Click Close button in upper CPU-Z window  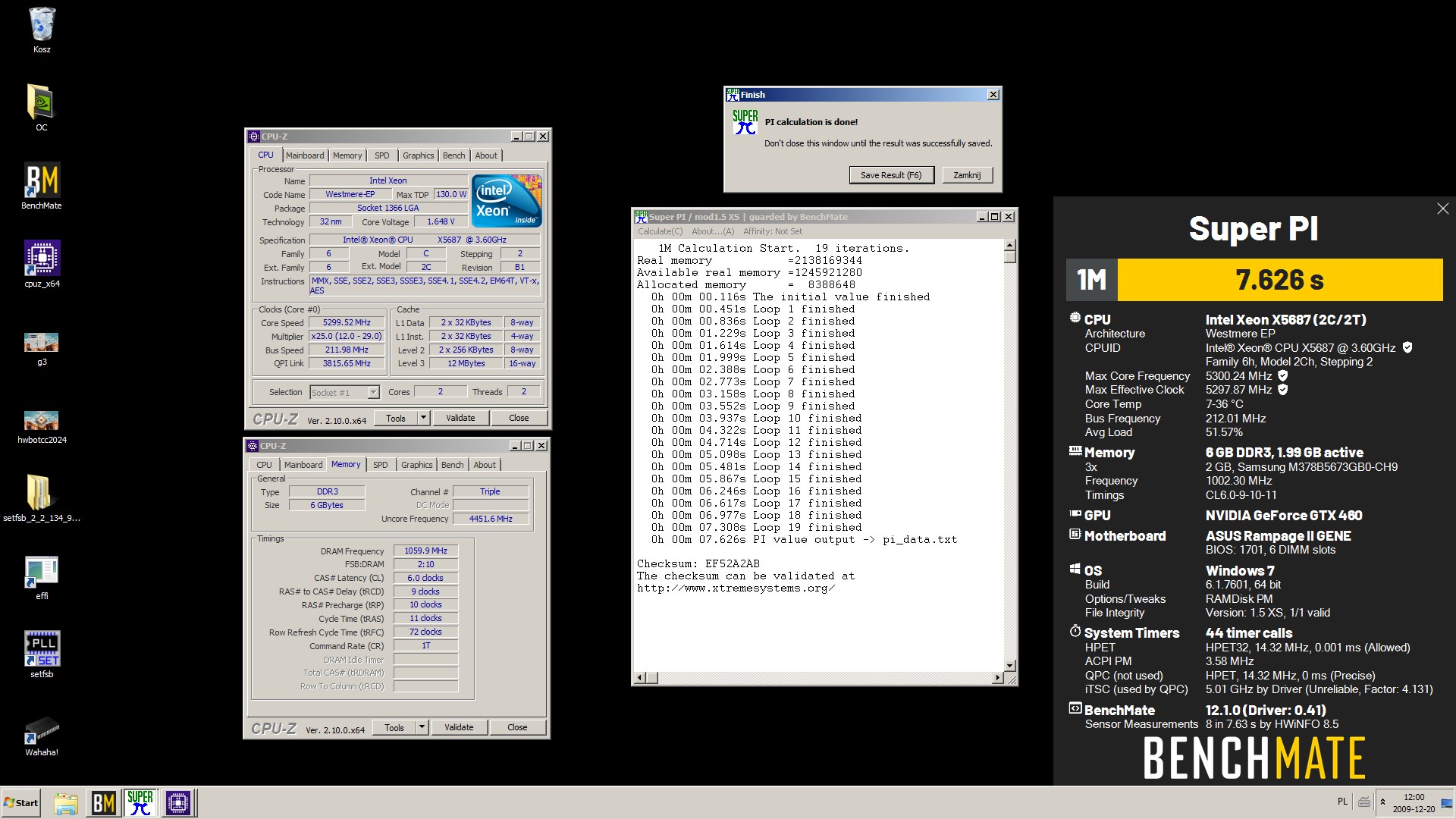(519, 419)
